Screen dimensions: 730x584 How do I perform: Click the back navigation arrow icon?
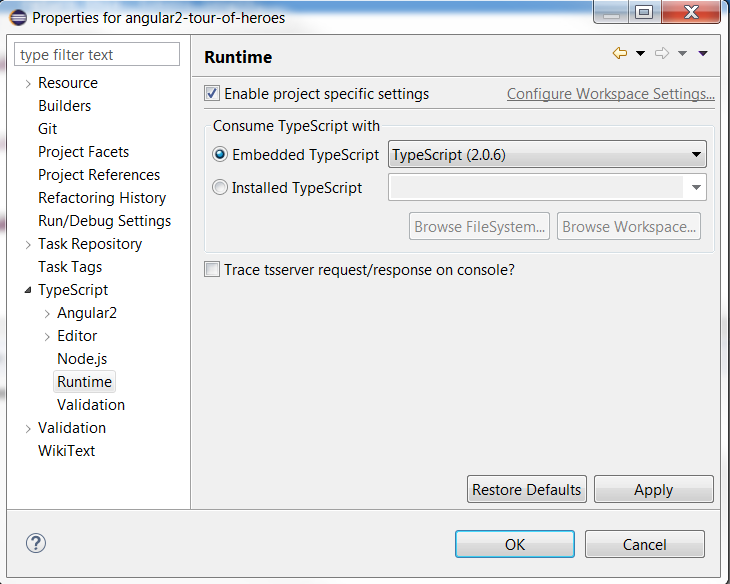click(620, 54)
